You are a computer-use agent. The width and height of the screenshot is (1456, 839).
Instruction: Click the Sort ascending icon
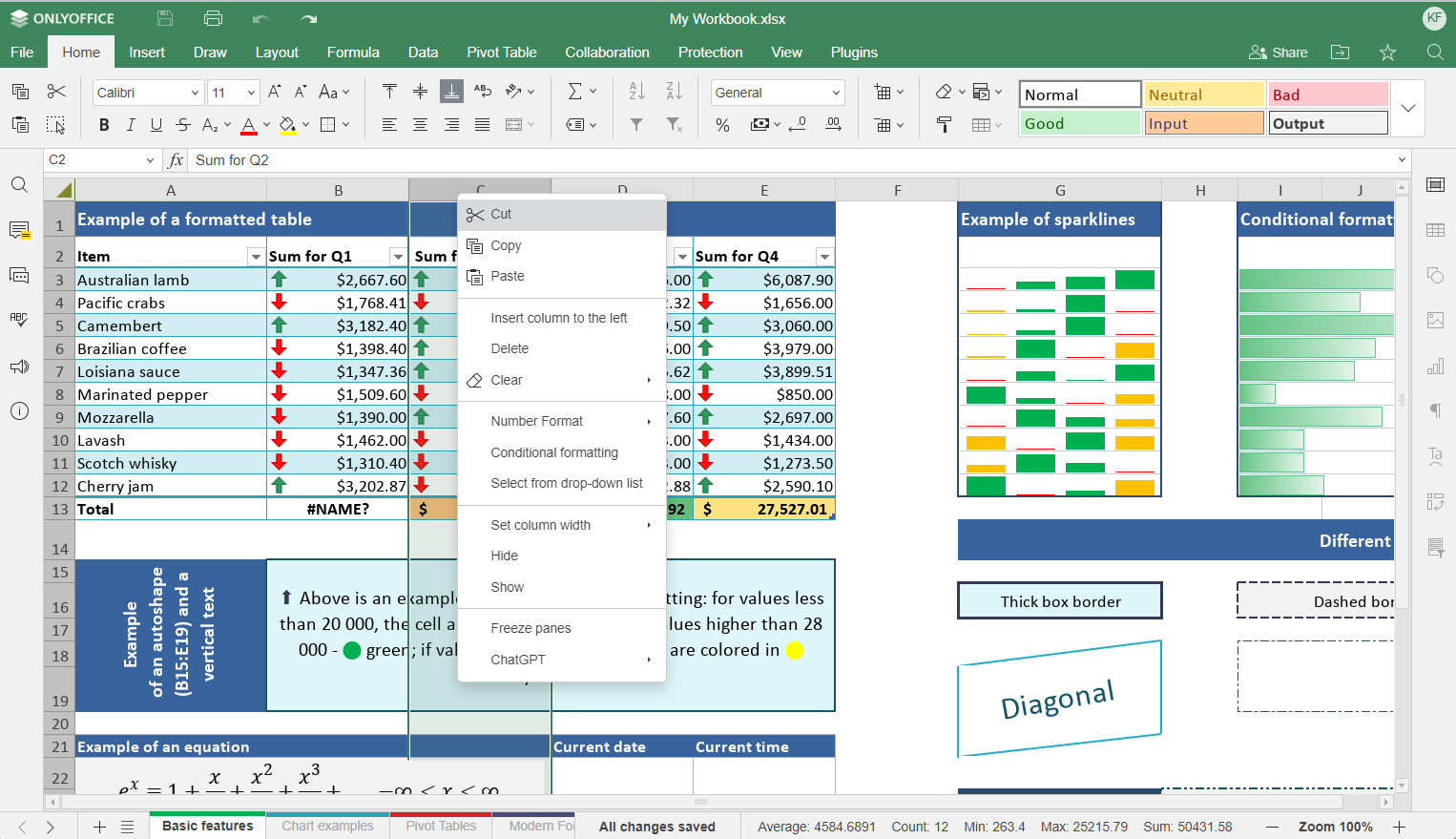tap(636, 92)
